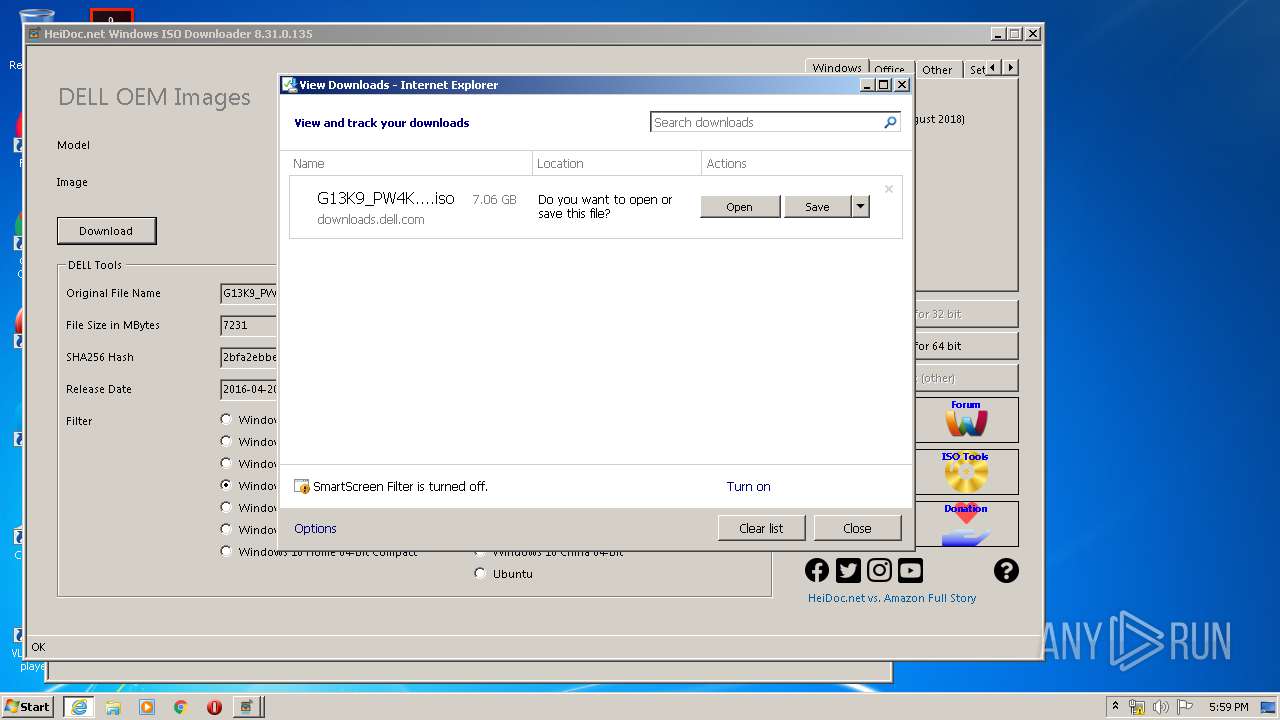Click downloads.dell.com source text

point(371,220)
